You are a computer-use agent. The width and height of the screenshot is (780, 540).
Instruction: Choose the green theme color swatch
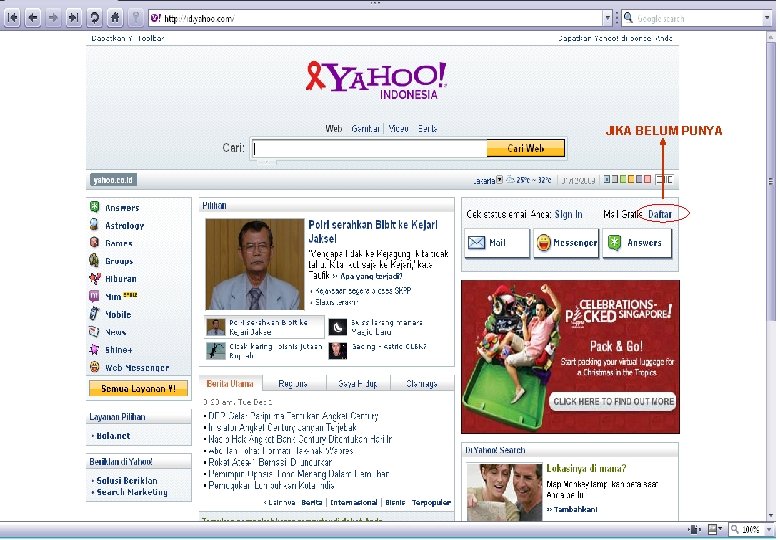coord(623,179)
